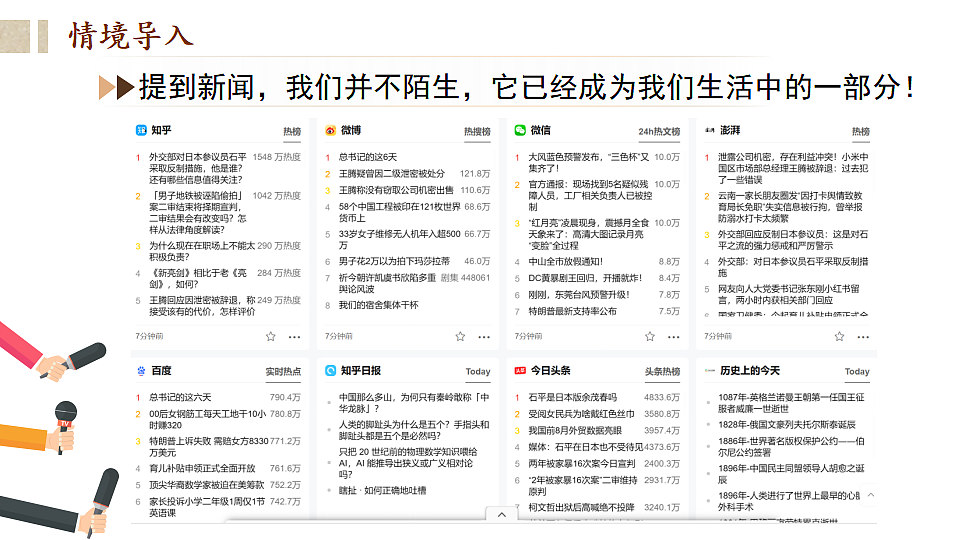
Task: Open 今日头条 item 我国前8月外贸数据亮眼
Action: (x=575, y=430)
